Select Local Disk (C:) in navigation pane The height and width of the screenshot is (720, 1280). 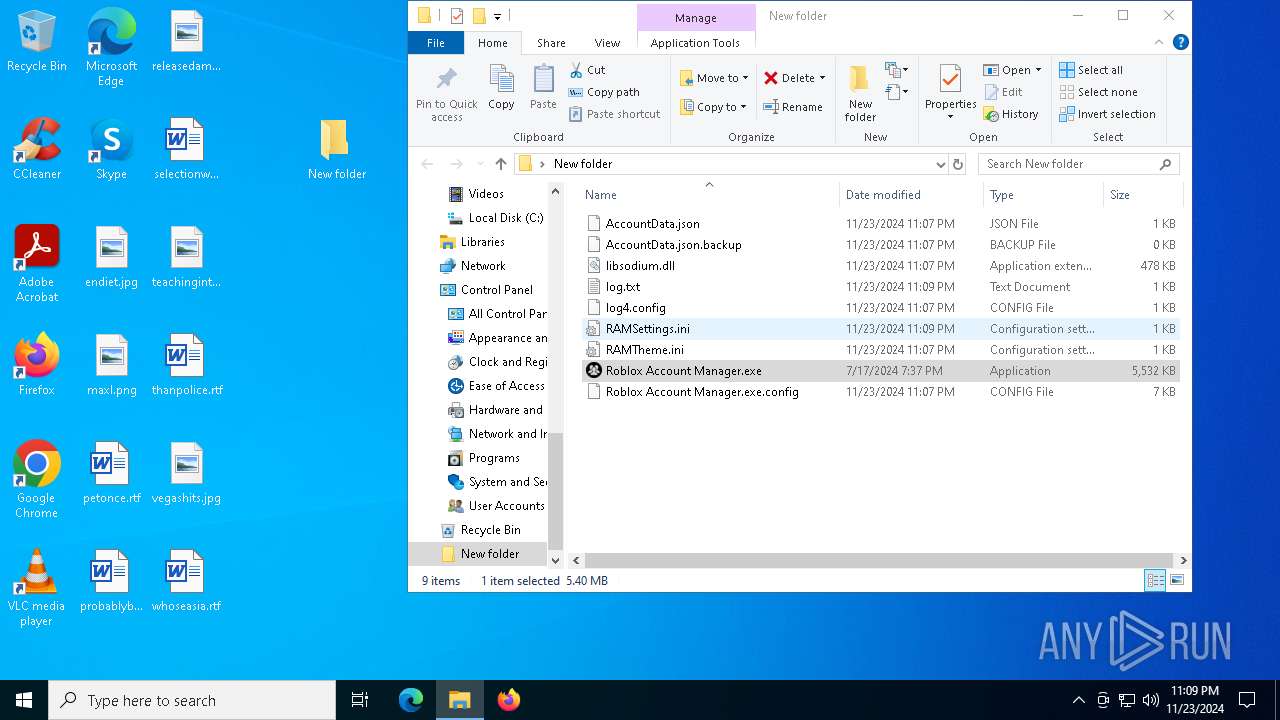[x=495, y=218]
